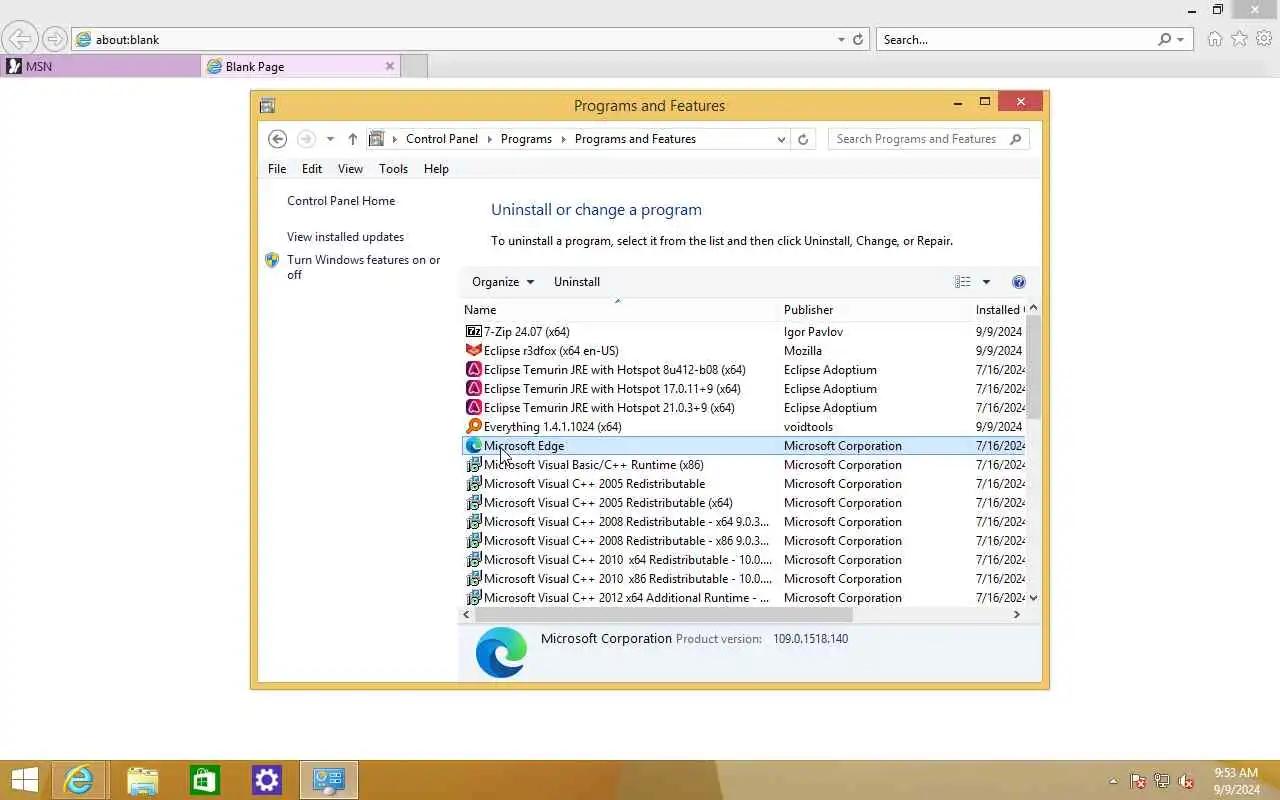The width and height of the screenshot is (1280, 800).
Task: Open View installed updates link
Action: point(345,237)
